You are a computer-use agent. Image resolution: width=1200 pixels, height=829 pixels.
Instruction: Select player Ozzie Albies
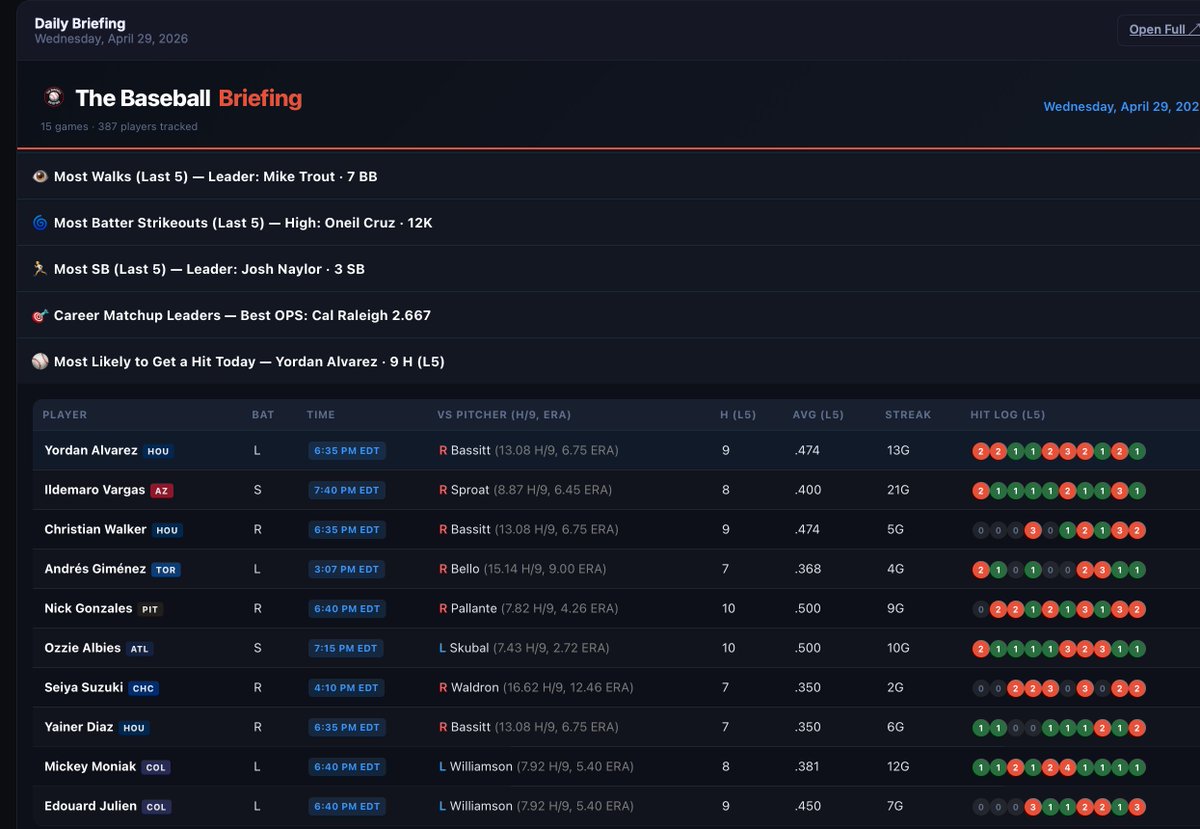82,648
